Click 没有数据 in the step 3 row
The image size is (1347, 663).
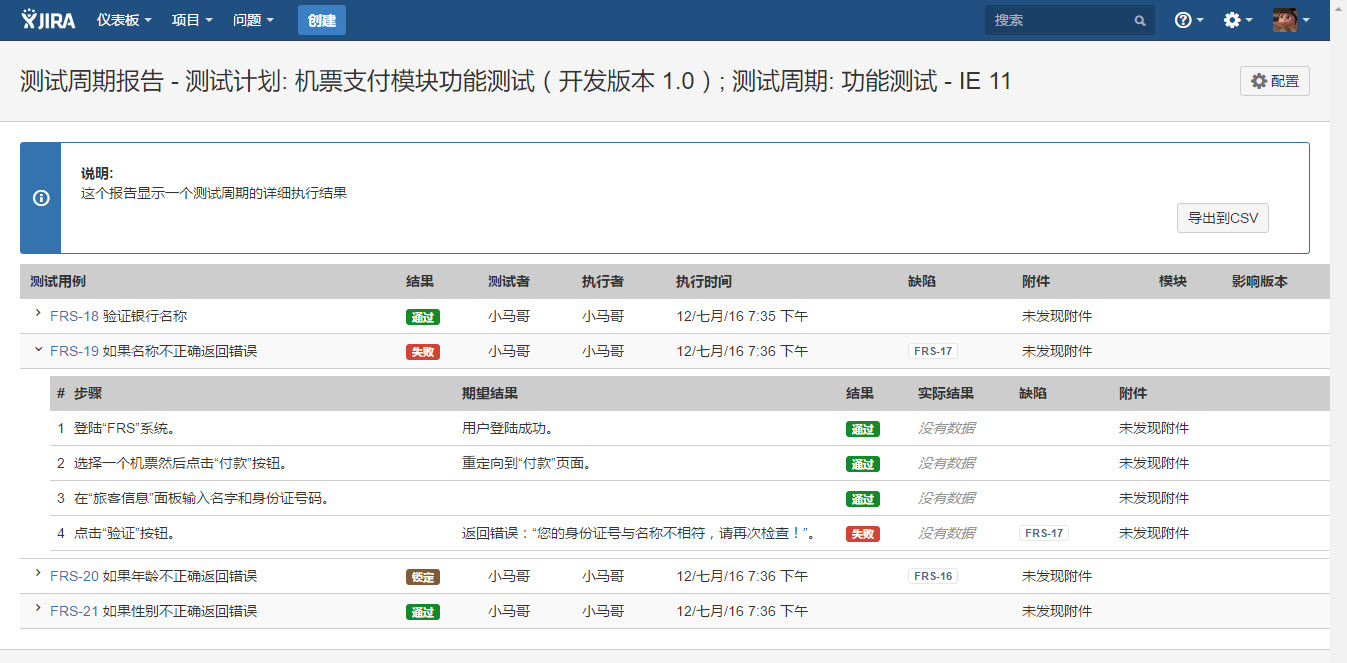tap(947, 498)
